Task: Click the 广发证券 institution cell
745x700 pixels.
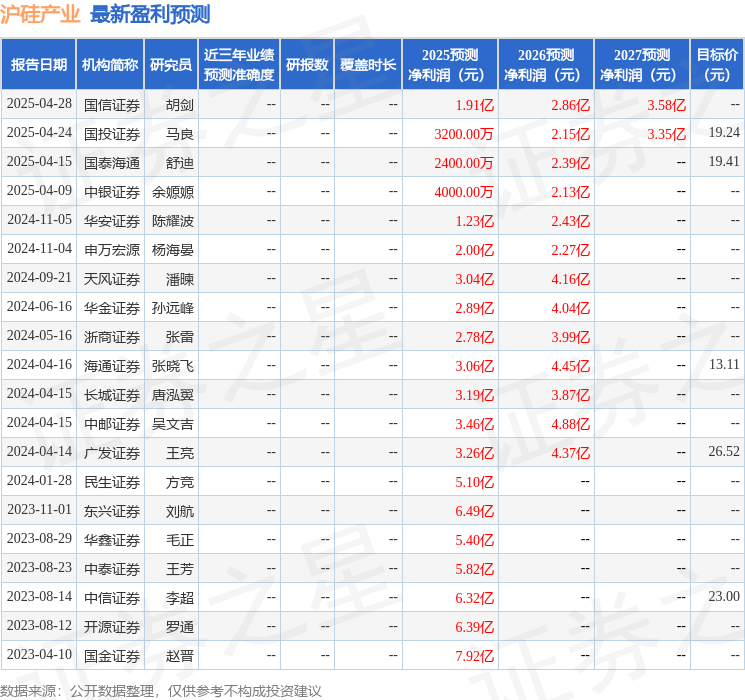Action: tap(112, 453)
